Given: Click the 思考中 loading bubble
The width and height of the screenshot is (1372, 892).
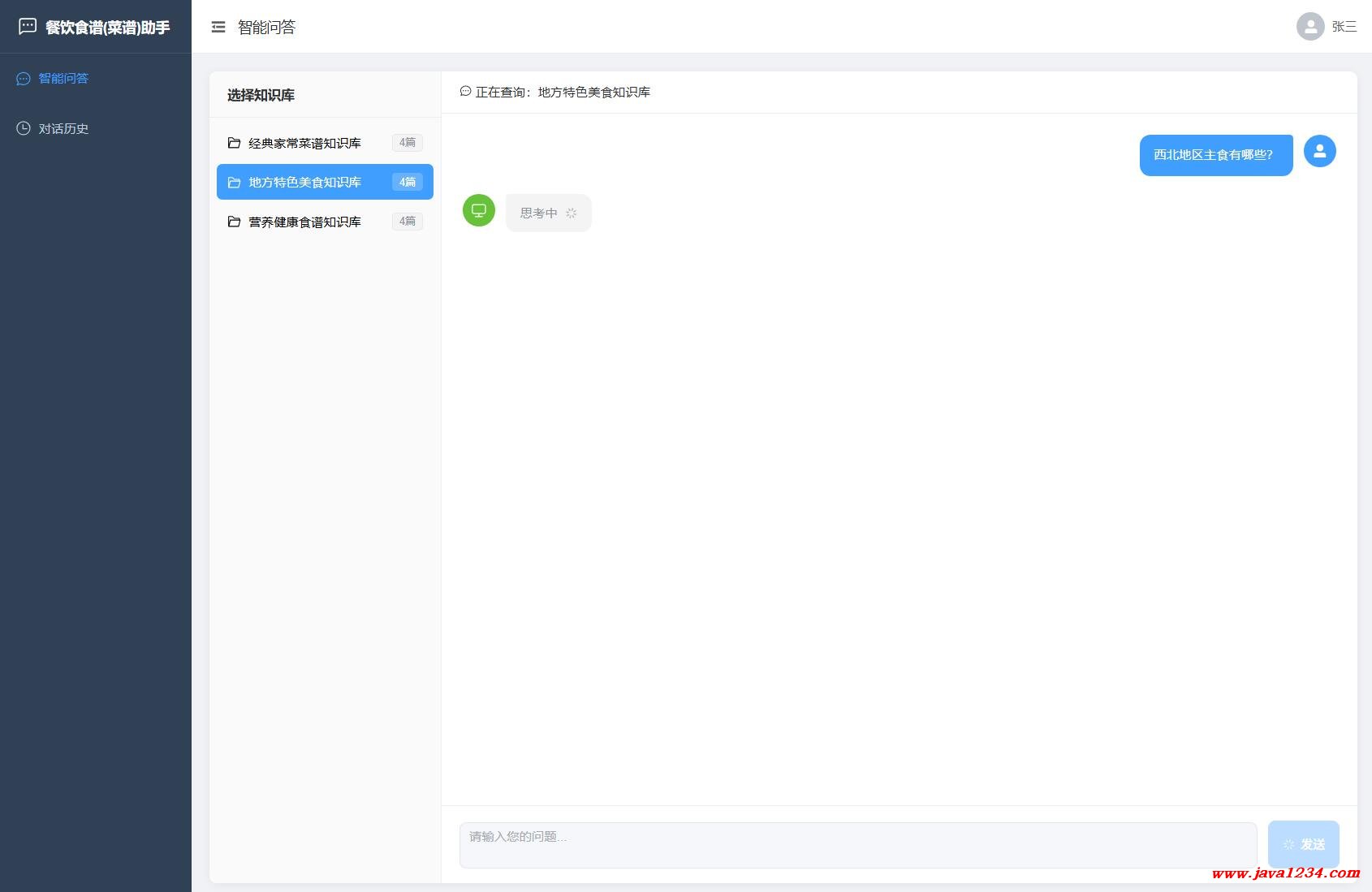Looking at the screenshot, I should [548, 213].
